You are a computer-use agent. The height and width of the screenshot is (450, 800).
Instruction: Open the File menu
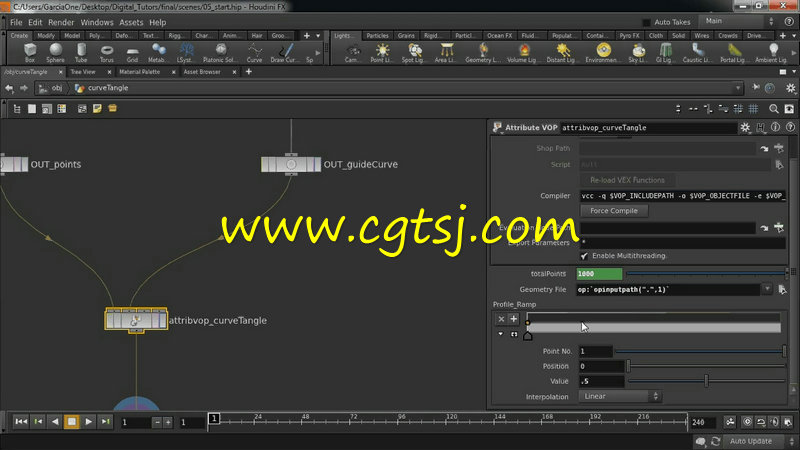point(16,22)
